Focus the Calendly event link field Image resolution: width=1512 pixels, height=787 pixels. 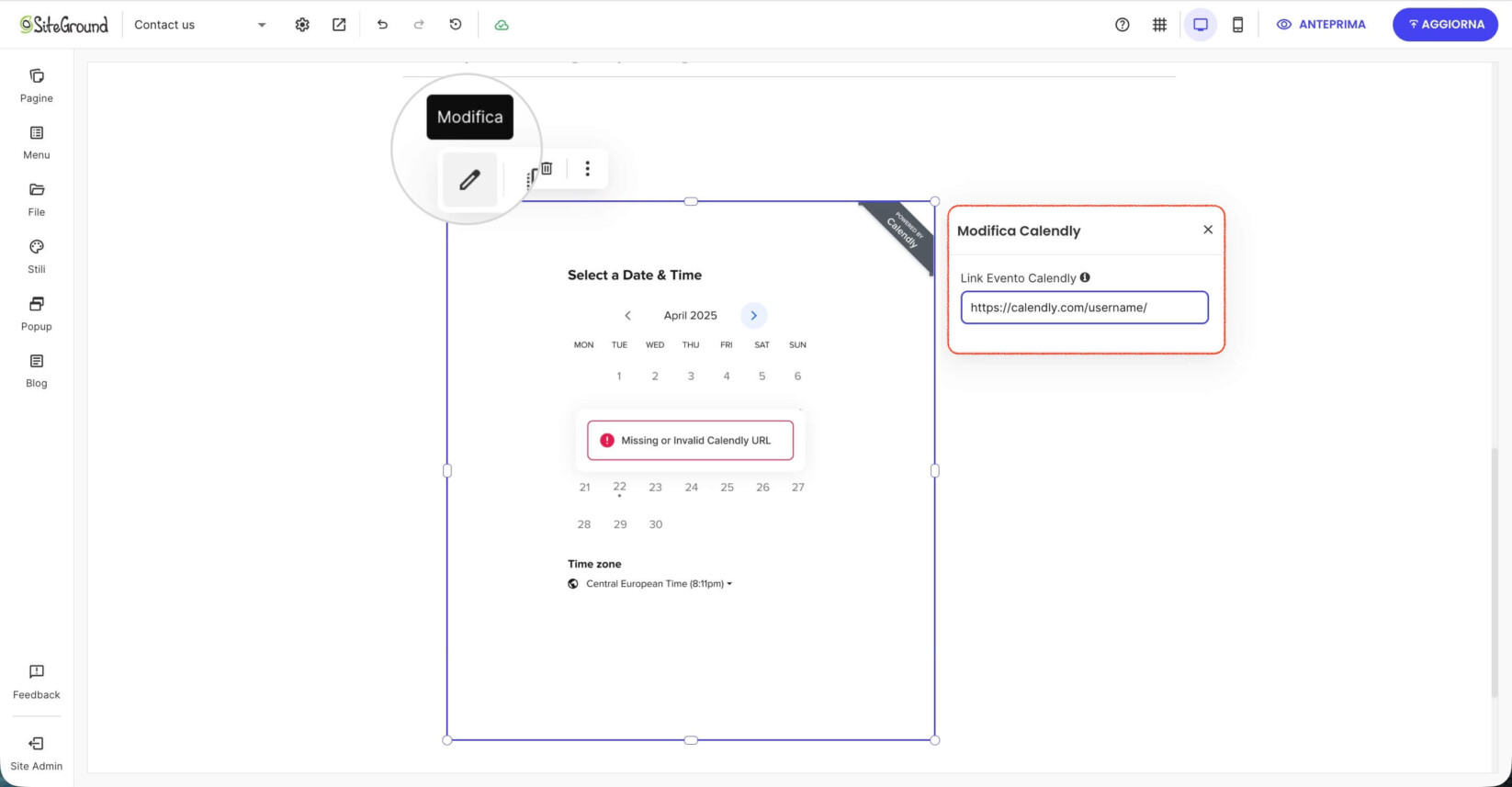[x=1085, y=308]
